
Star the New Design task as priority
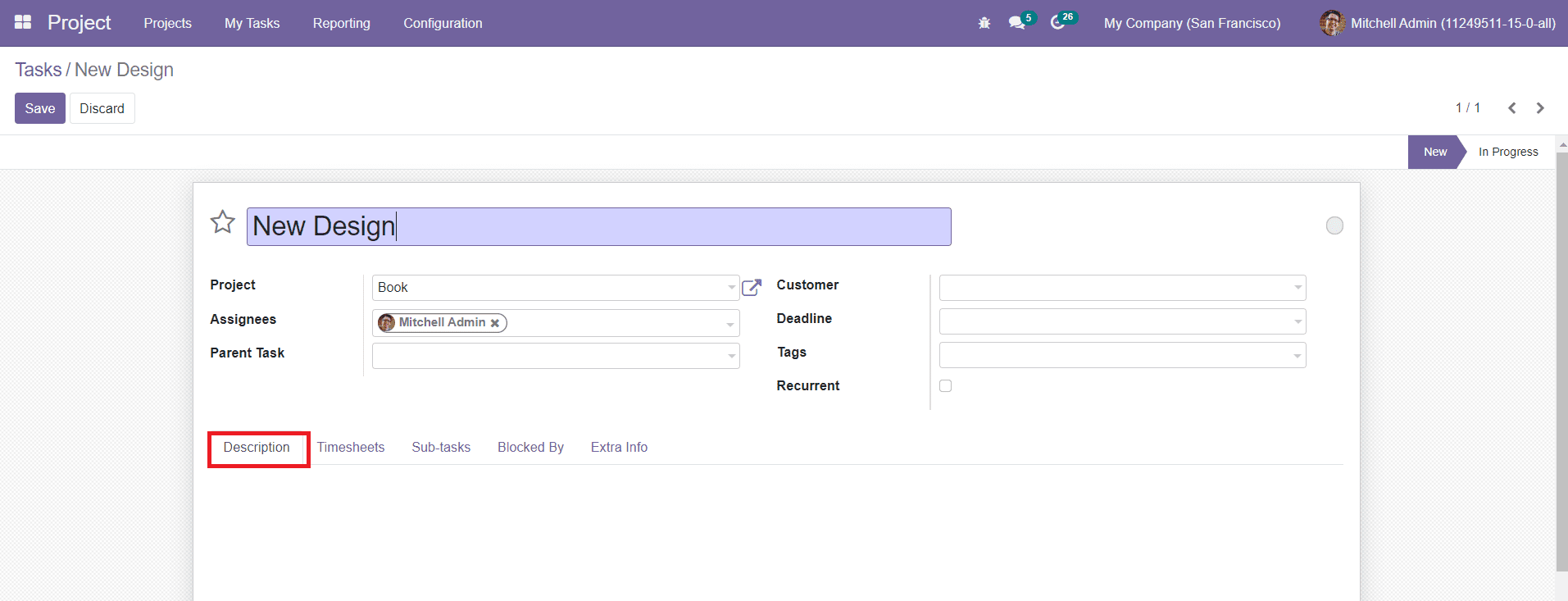pos(223,222)
